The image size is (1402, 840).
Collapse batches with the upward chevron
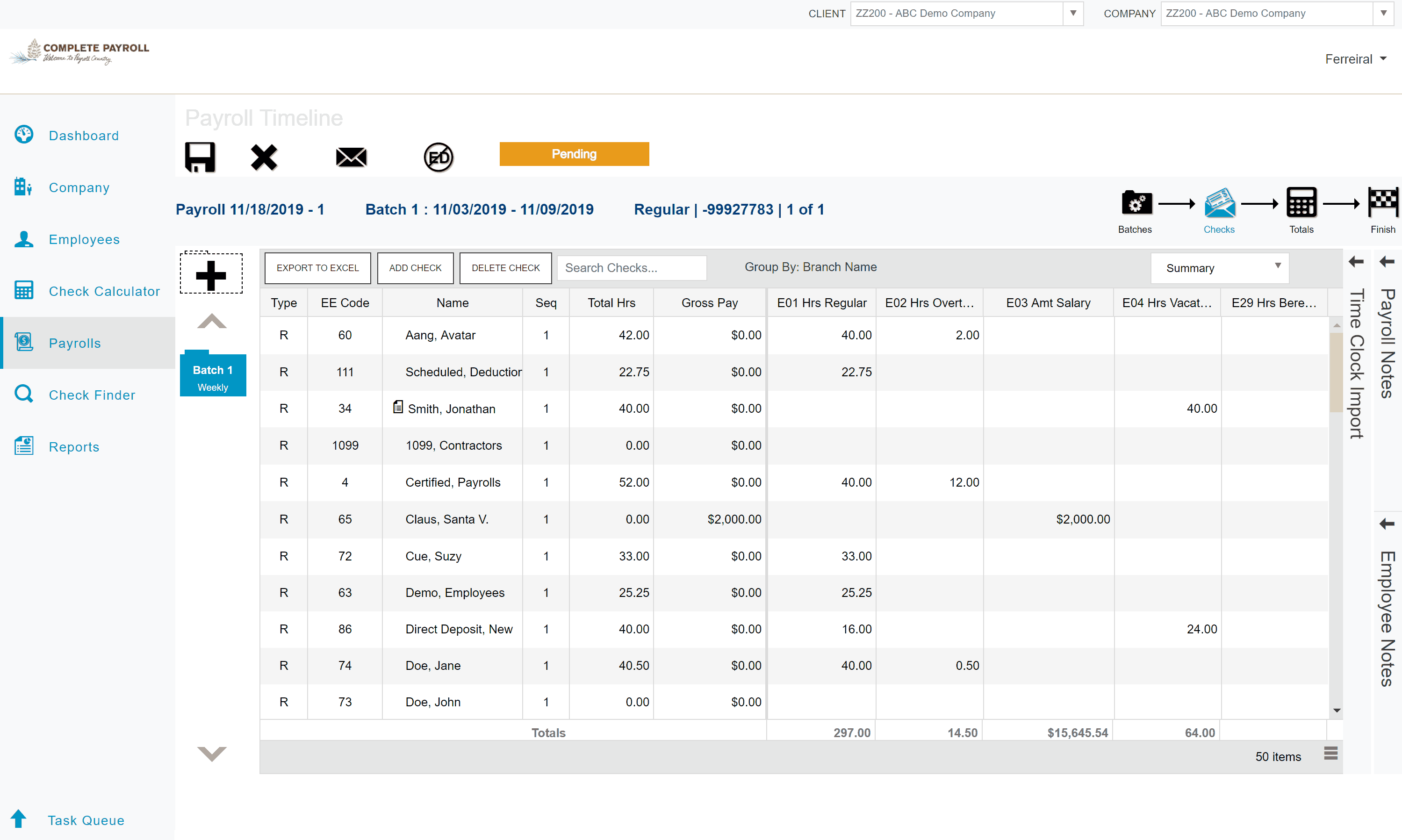pos(211,321)
